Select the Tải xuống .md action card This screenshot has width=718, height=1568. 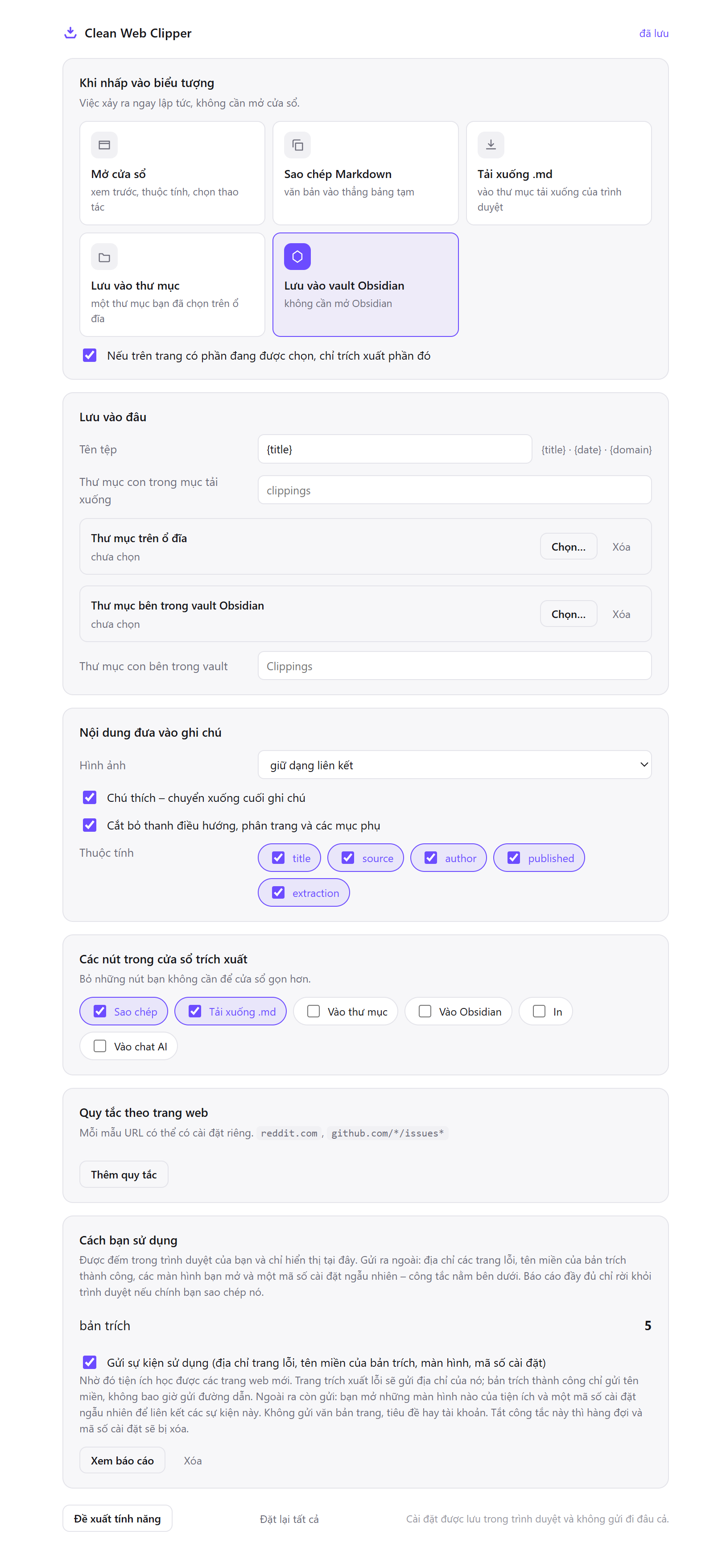(x=559, y=173)
